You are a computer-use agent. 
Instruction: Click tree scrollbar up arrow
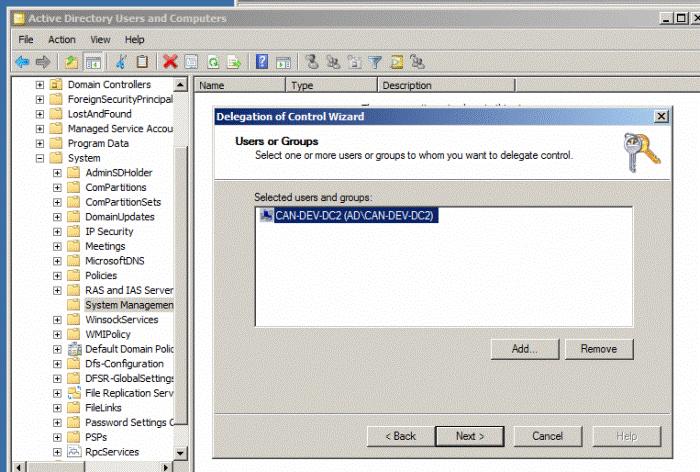click(180, 84)
